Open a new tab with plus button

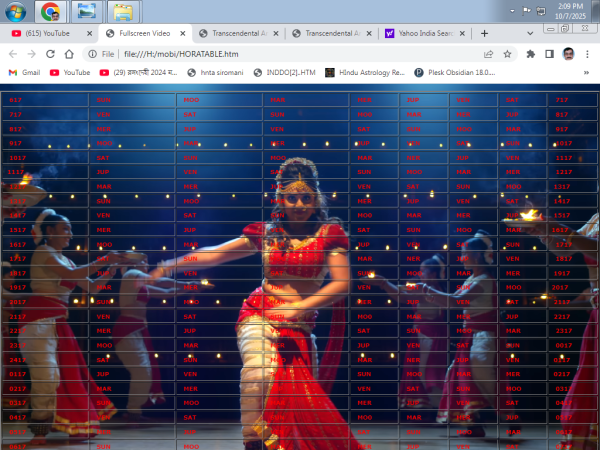click(485, 33)
